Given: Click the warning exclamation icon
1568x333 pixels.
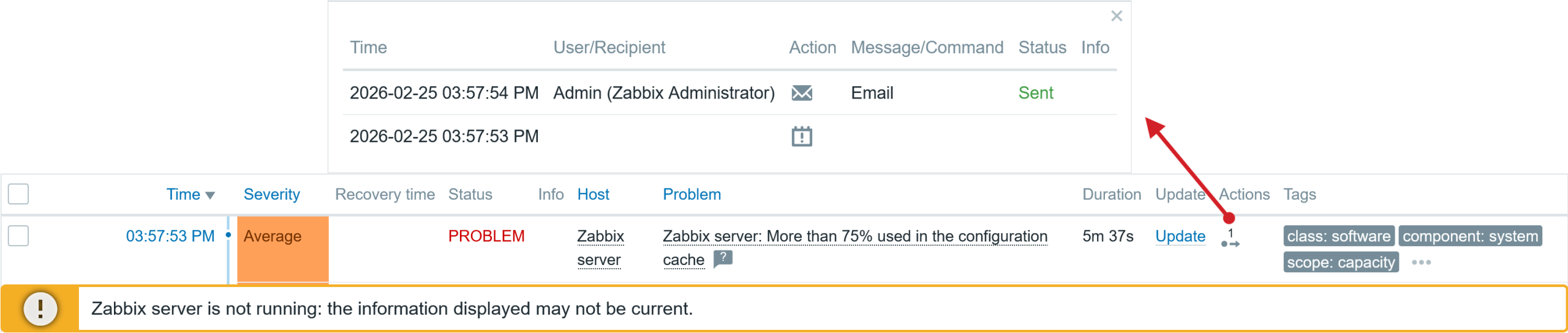Looking at the screenshot, I should tap(40, 309).
